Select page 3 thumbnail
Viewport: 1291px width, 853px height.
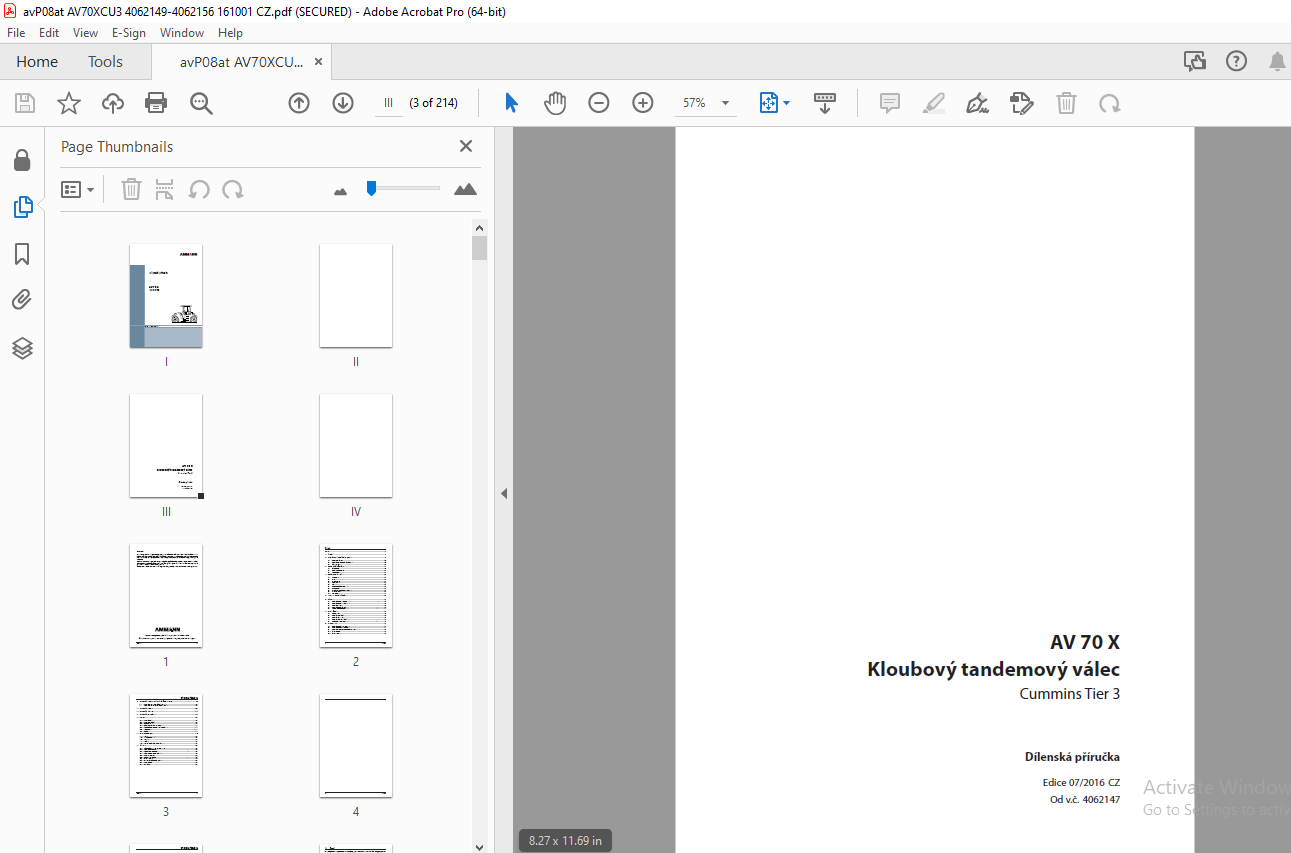(x=166, y=746)
